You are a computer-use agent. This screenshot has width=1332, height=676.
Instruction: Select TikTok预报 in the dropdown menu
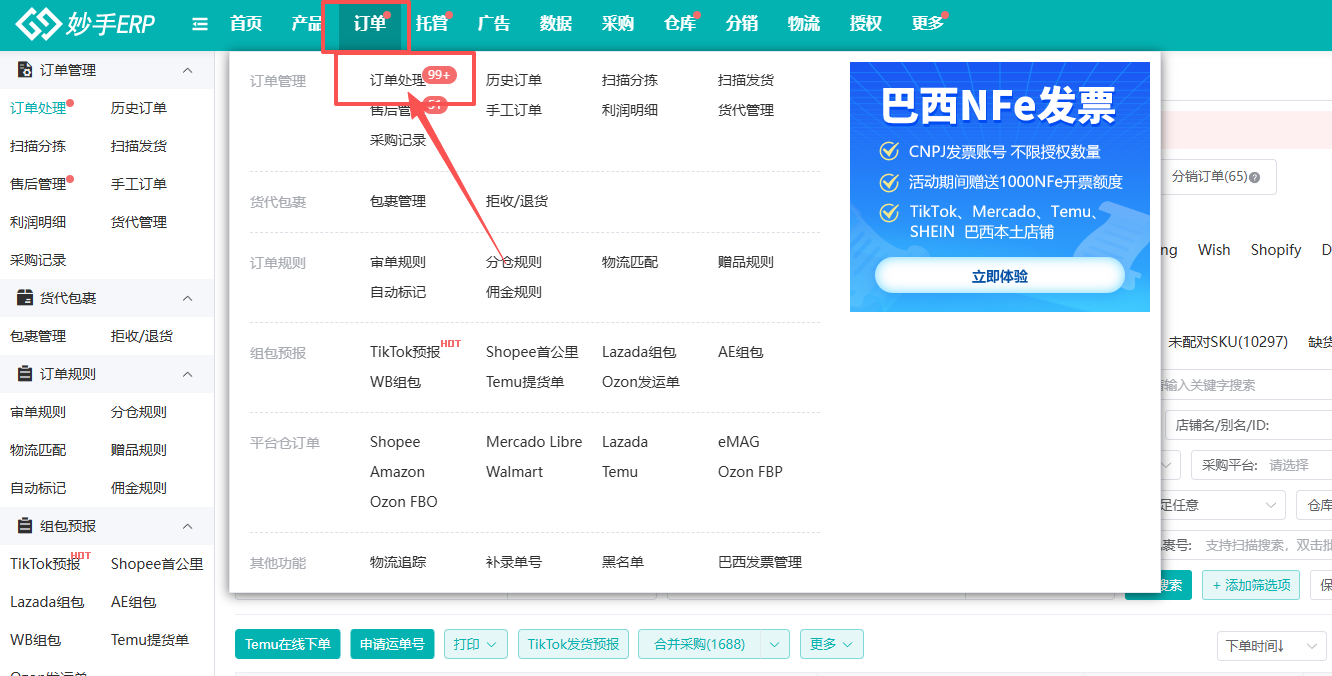[x=405, y=352]
